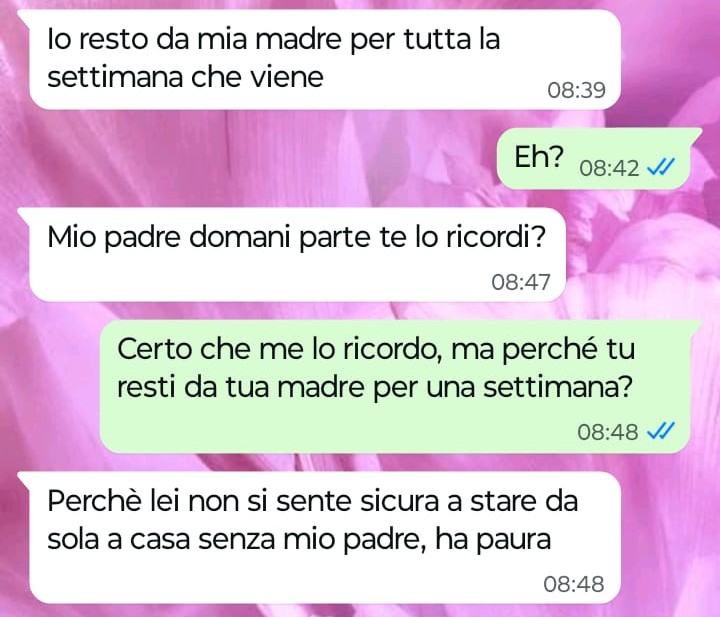Tap the blue read-receipt checkmarks beside 08:42
This screenshot has height=617, width=720.
(661, 168)
